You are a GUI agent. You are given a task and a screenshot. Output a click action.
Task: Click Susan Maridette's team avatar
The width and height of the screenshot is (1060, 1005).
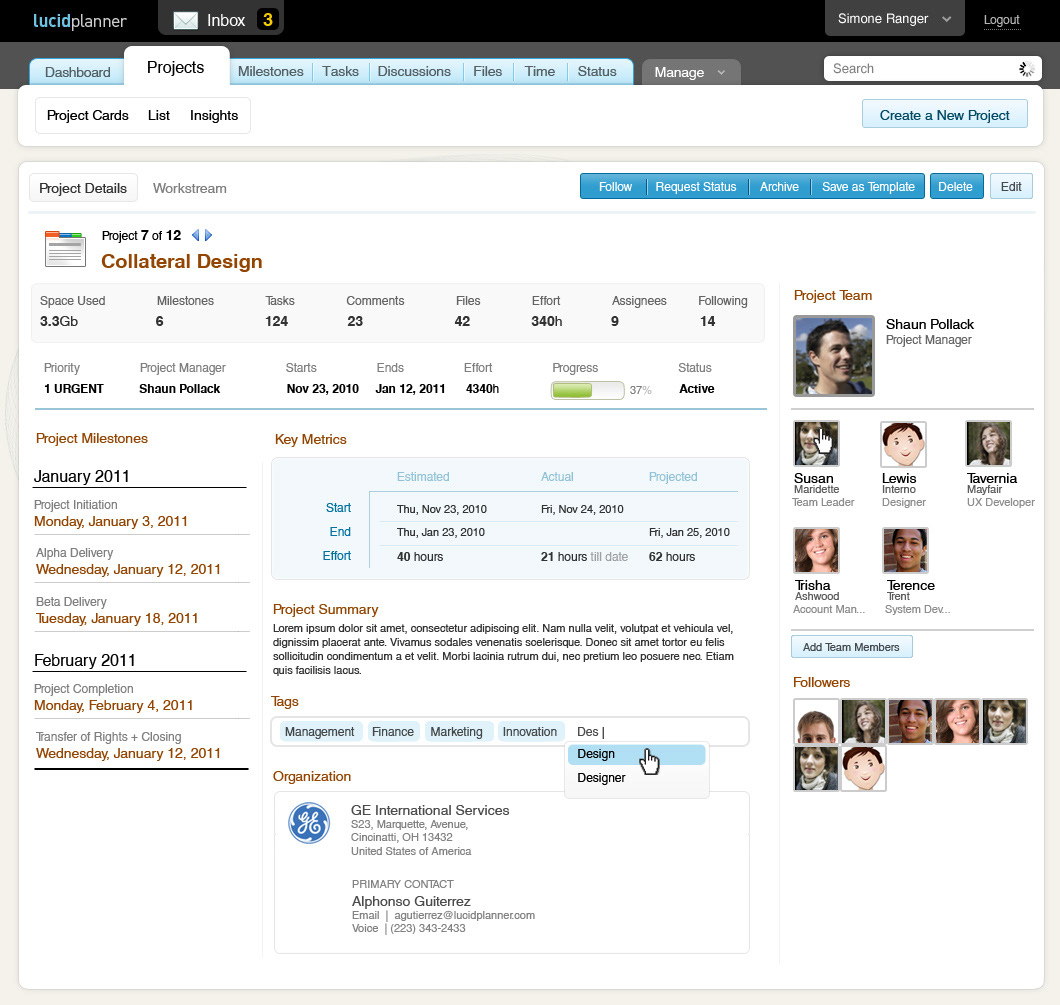816,443
